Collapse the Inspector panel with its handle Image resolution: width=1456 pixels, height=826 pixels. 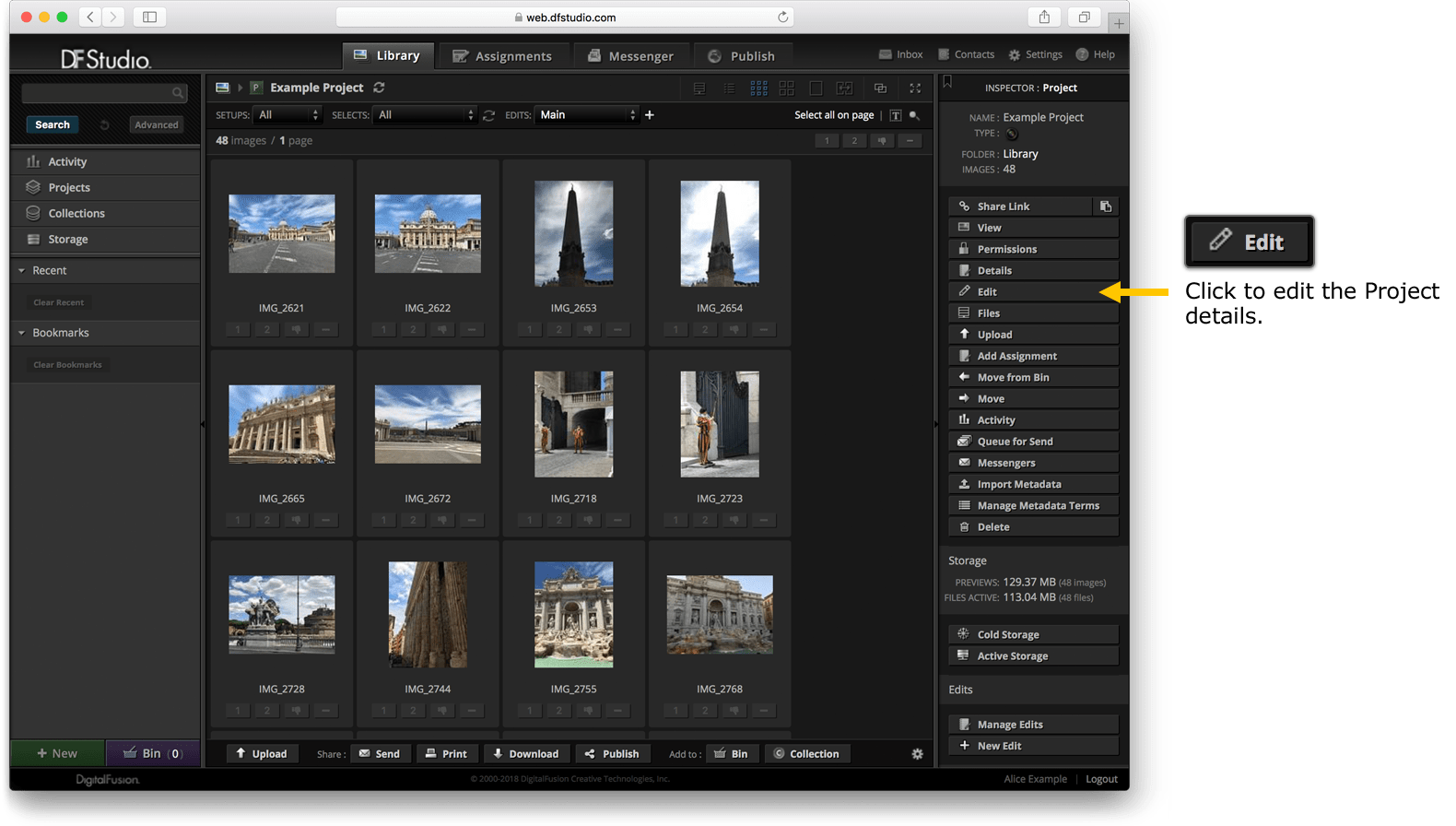click(936, 424)
